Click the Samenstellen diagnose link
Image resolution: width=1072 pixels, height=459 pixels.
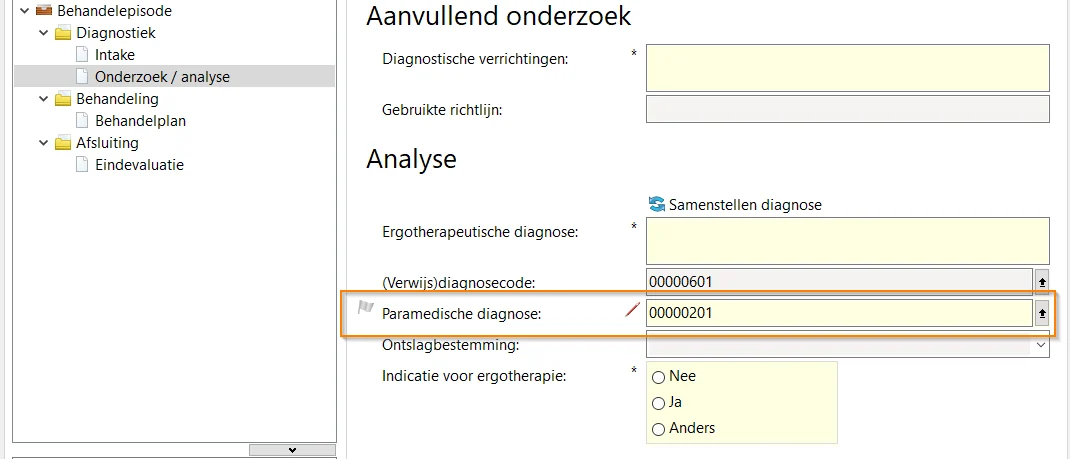coord(745,204)
